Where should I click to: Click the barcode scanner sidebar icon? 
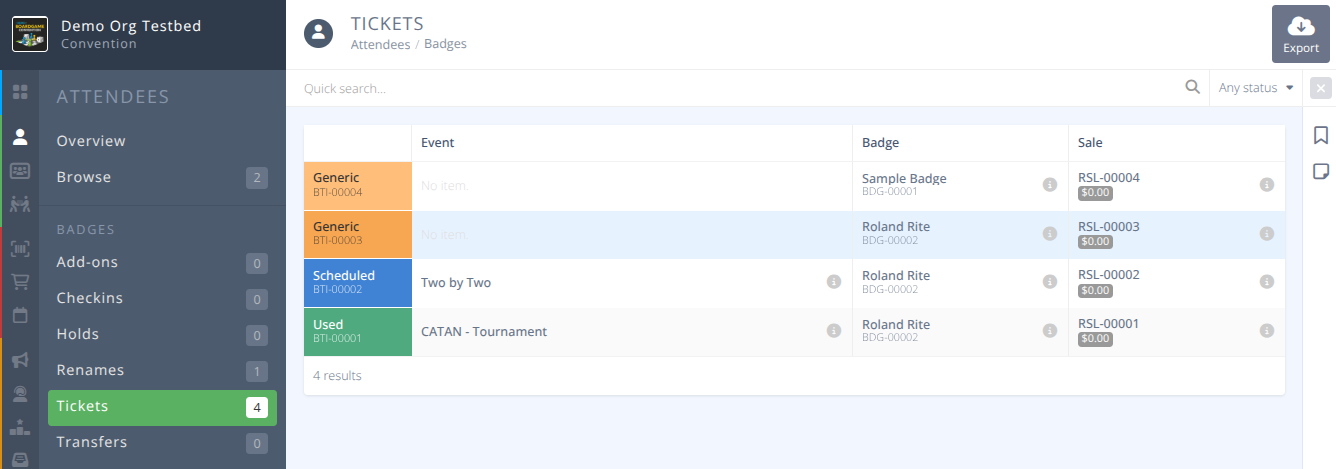tap(20, 249)
